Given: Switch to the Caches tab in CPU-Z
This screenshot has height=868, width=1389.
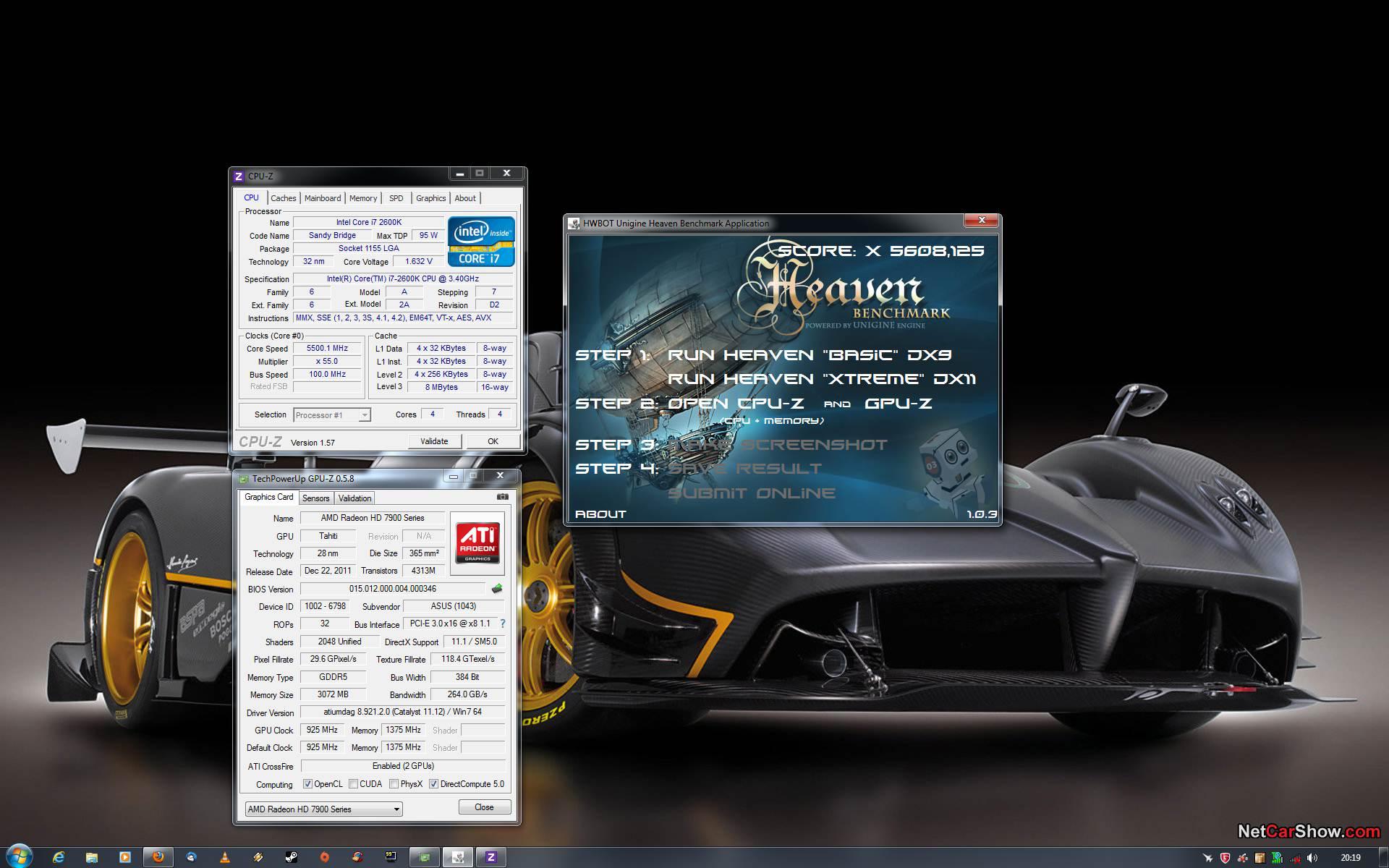Looking at the screenshot, I should coord(284,198).
